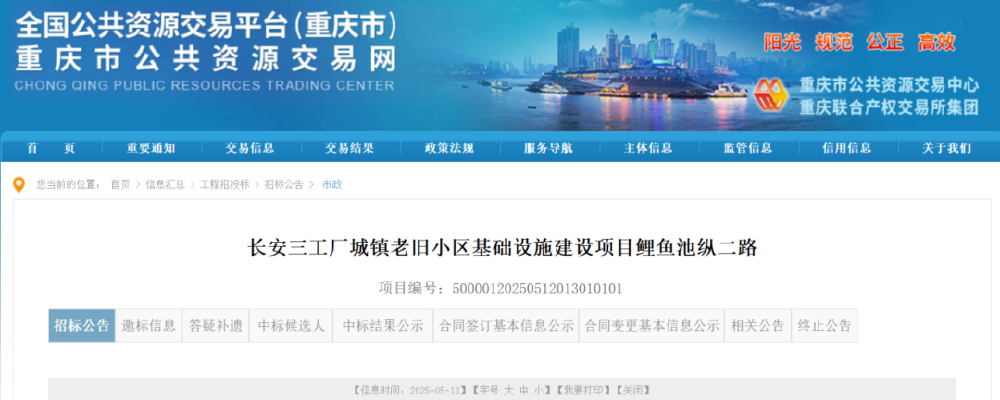Open 关于我们 menu item

point(946,149)
